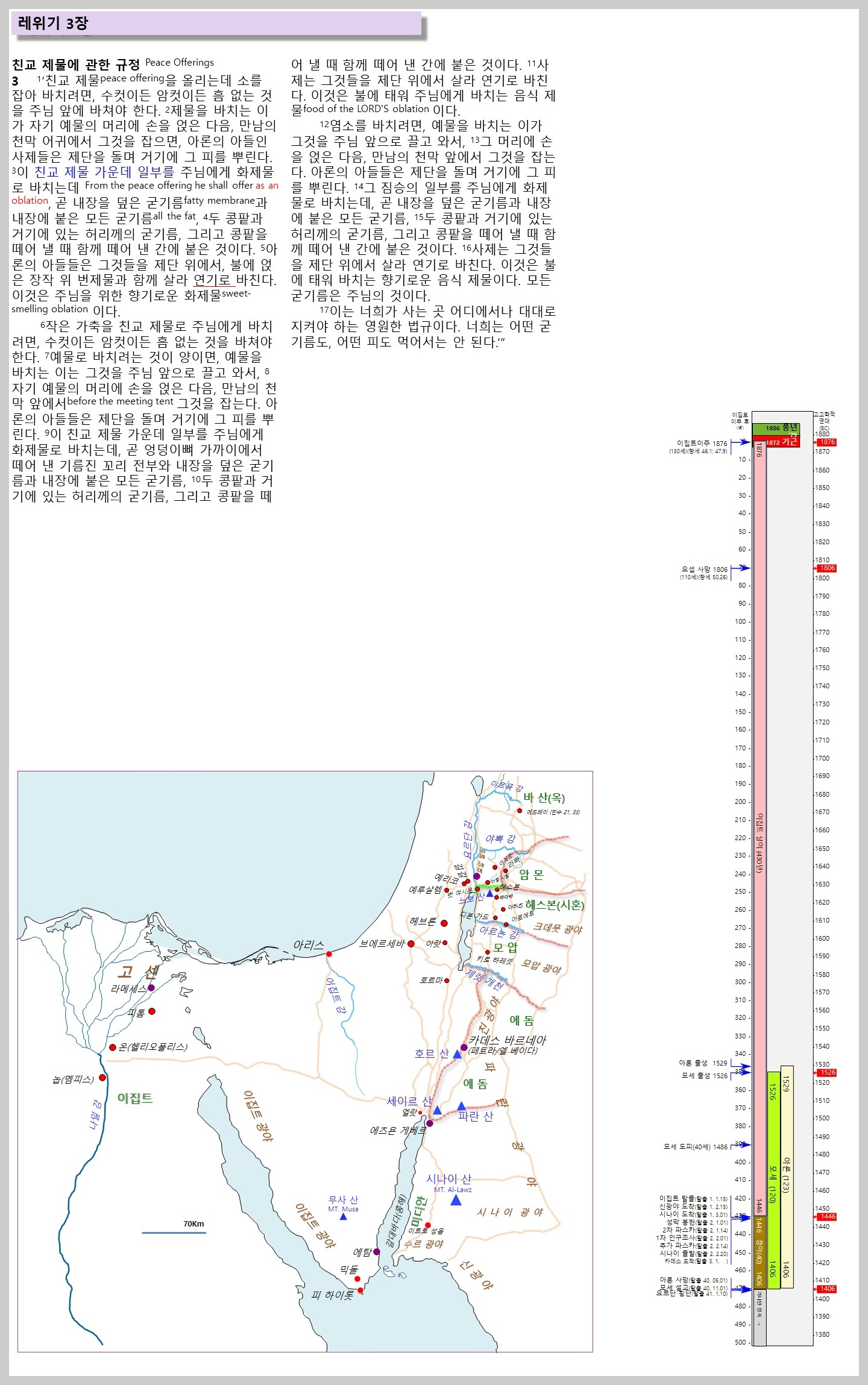Screen dimensions: 868x1385
Task: Select the green 모세 (120) lifespan bar
Action: (x=773, y=1181)
